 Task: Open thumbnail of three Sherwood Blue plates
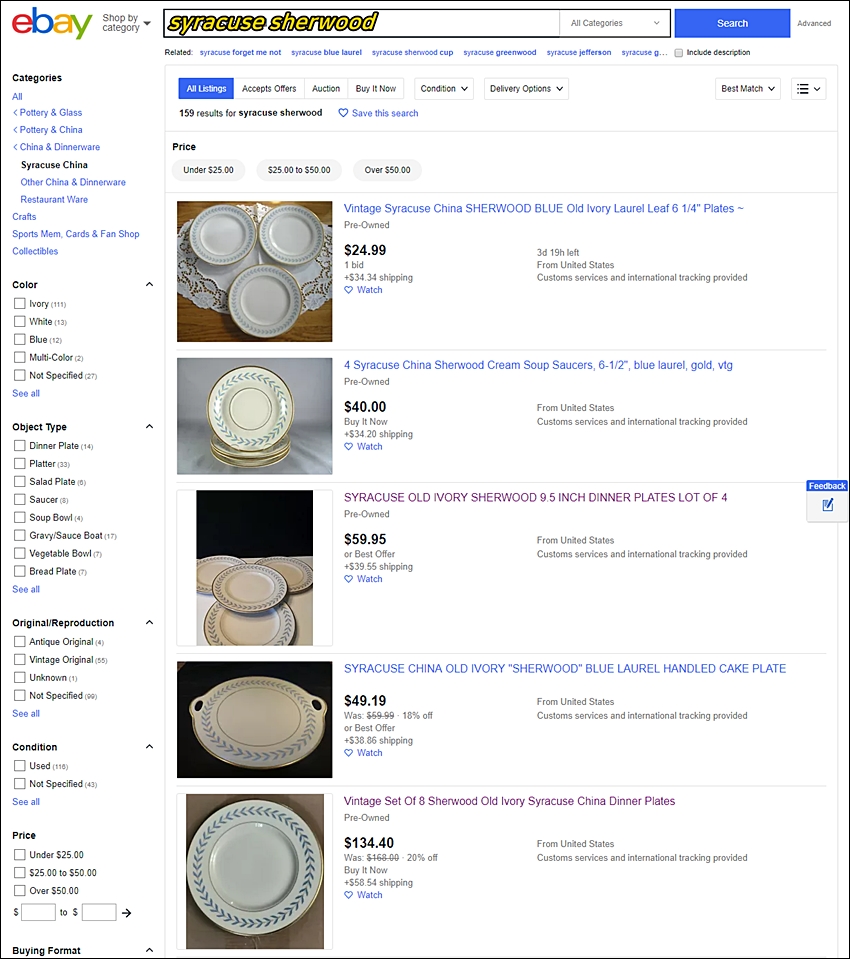(254, 272)
